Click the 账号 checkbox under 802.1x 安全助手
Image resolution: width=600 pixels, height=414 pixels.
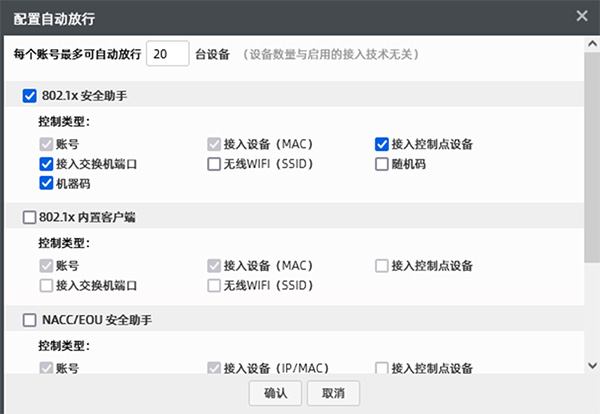(x=46, y=144)
